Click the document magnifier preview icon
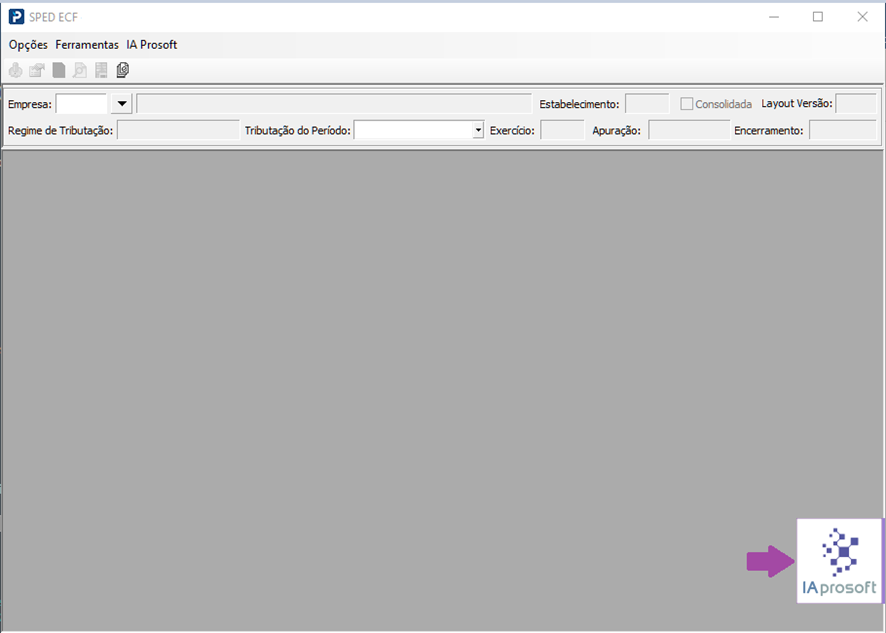886x633 pixels. point(80,70)
